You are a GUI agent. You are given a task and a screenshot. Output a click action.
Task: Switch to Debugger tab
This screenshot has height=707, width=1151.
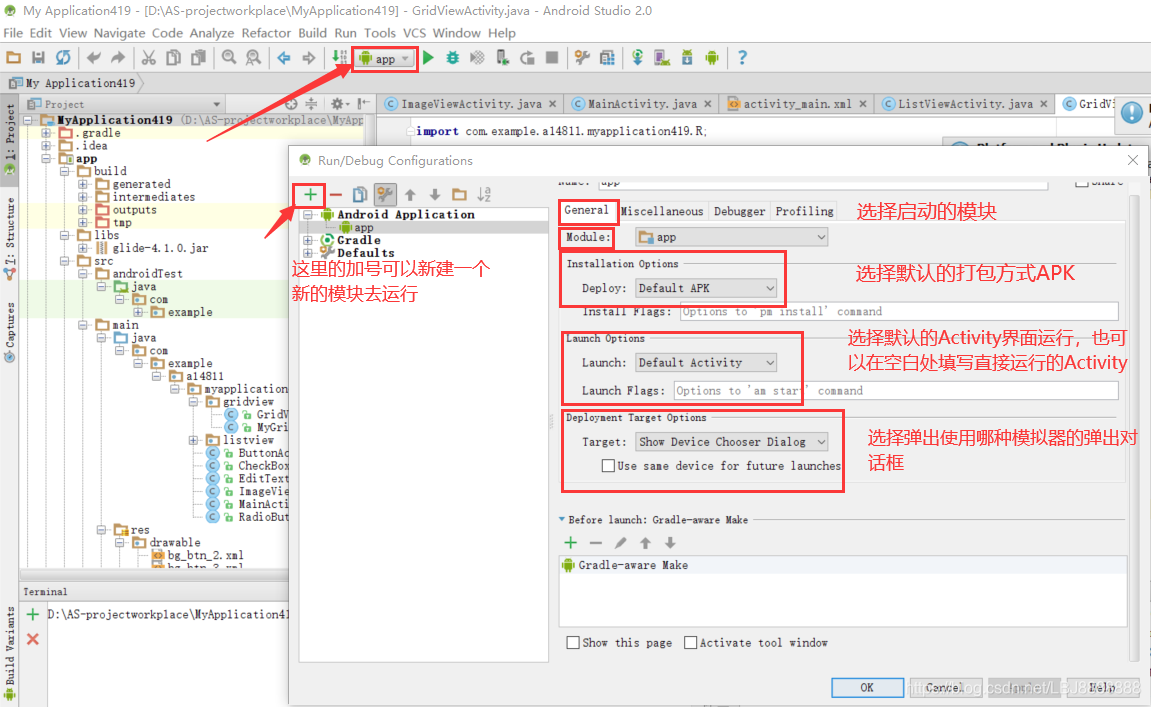tap(739, 211)
